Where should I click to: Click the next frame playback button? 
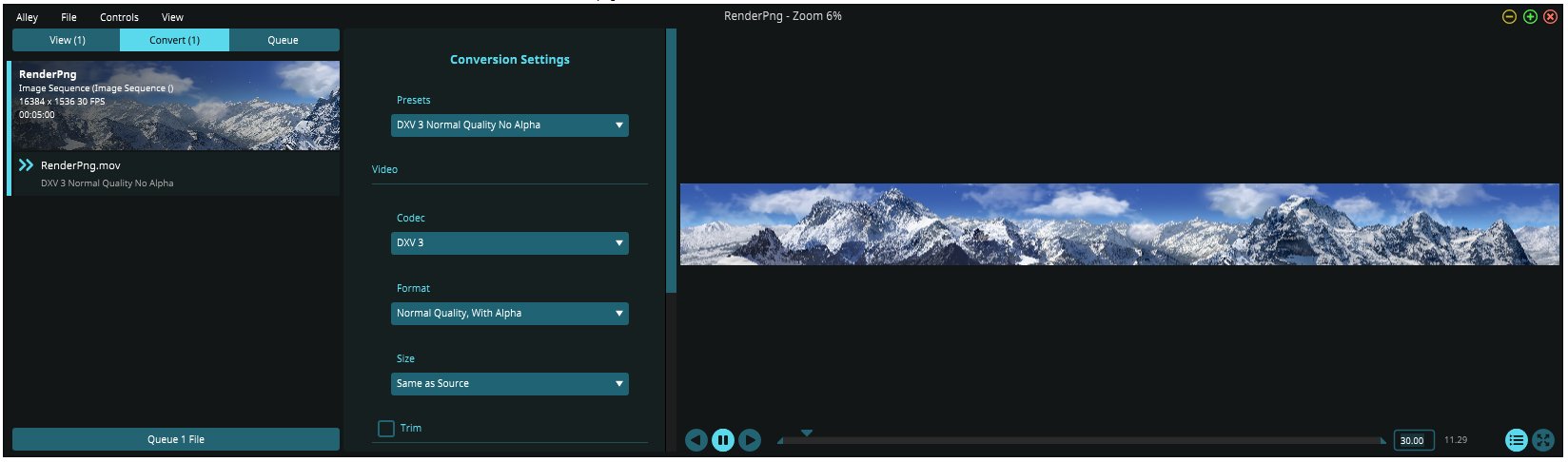click(x=750, y=440)
